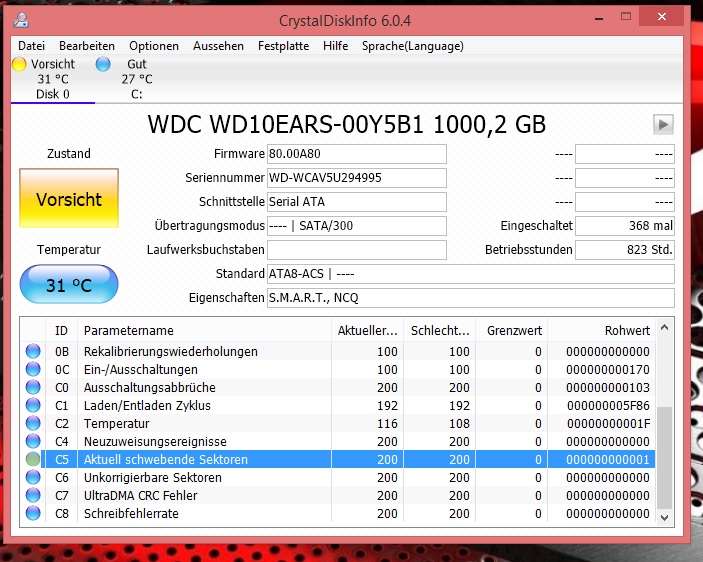The width and height of the screenshot is (703, 562).
Task: Open the Festplatte menu
Action: coord(283,46)
